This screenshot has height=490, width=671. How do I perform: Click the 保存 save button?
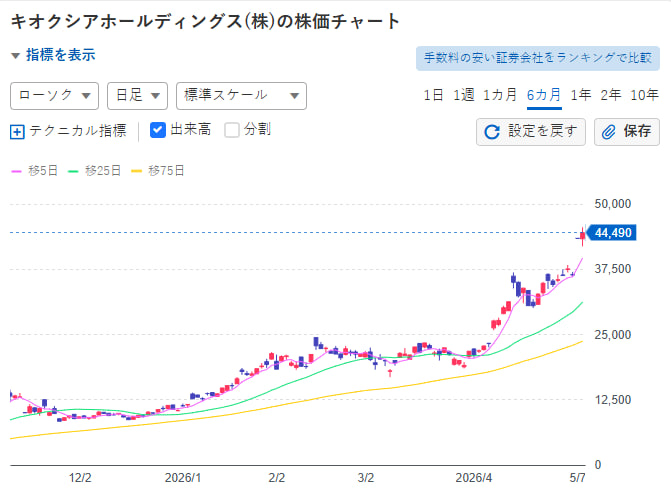pyautogui.click(x=627, y=132)
